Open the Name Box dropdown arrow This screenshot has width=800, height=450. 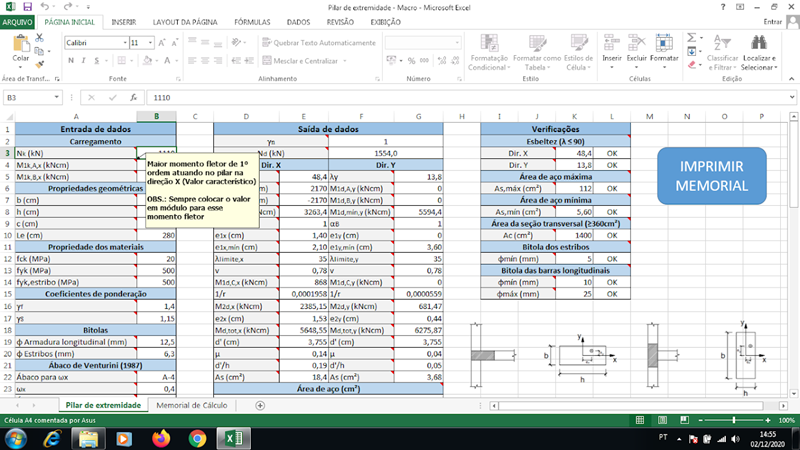tap(57, 97)
